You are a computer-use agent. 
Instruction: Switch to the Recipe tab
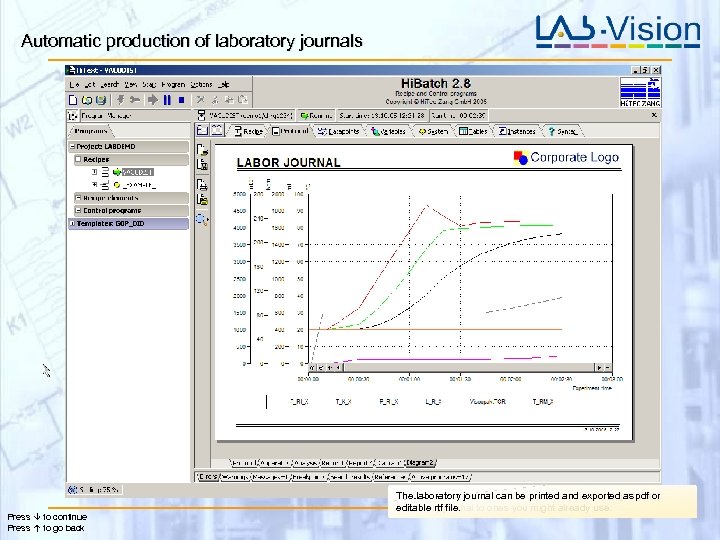click(x=248, y=131)
